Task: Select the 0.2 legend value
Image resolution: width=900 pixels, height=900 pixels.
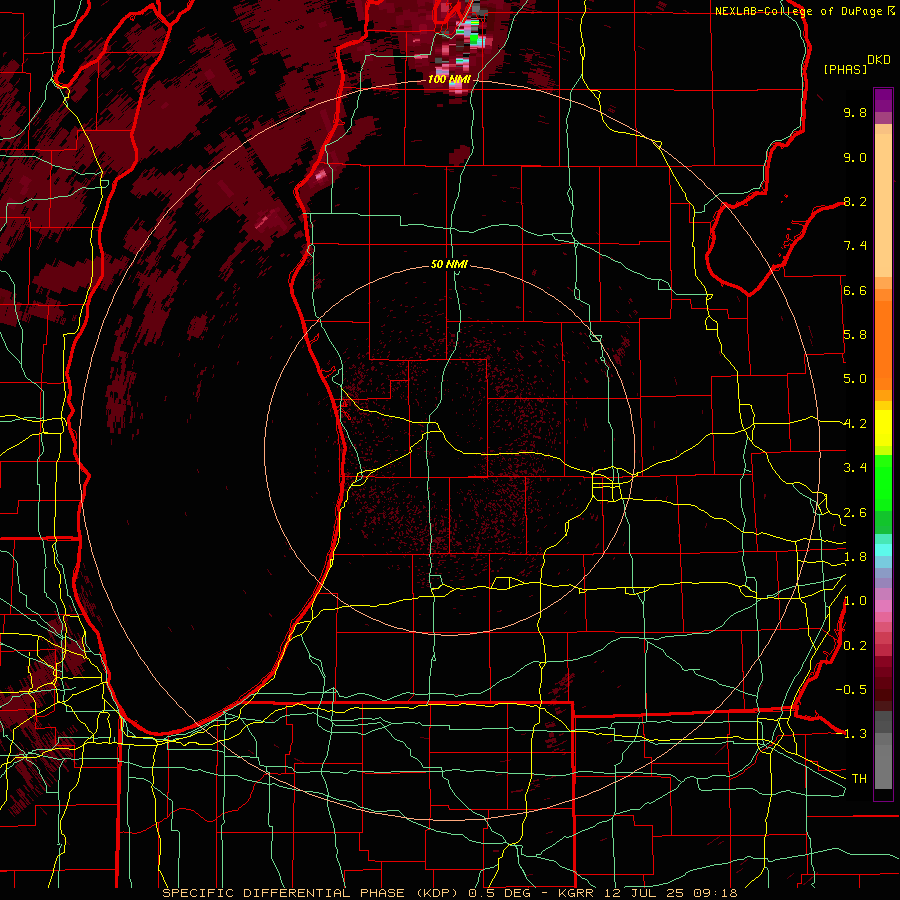Action: pos(855,646)
